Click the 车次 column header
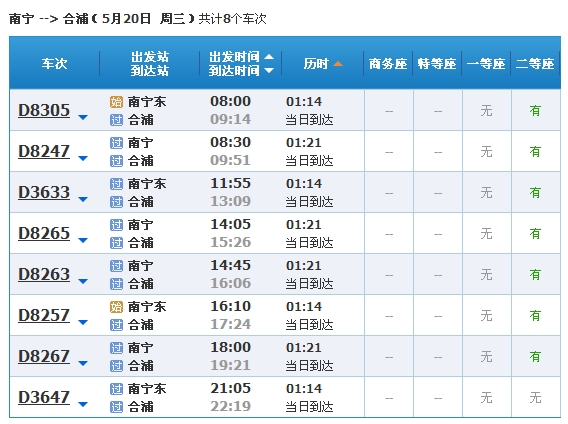Image resolution: width=568 pixels, height=424 pixels. [x=54, y=64]
